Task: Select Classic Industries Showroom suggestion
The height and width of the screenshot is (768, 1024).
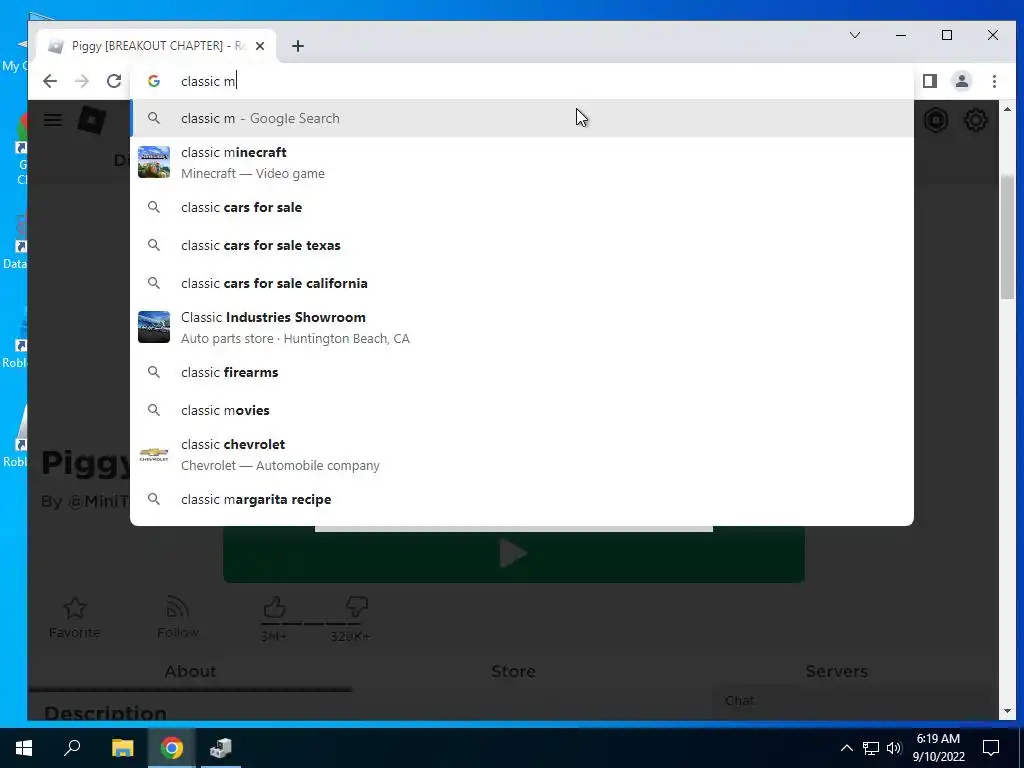Action: point(522,327)
